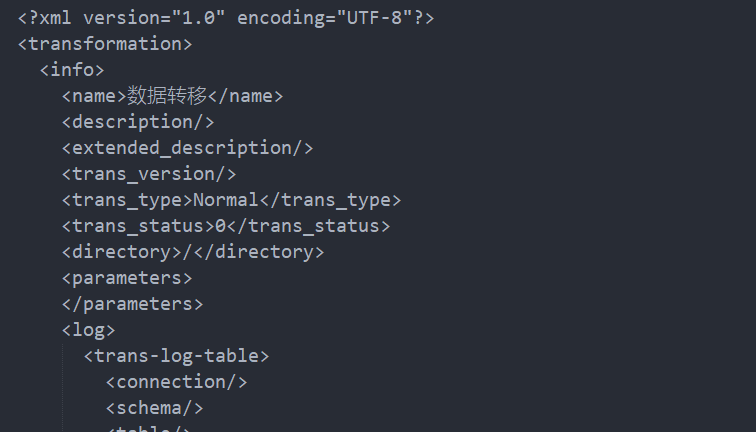Place cursor on the opening parameters tag
Viewport: 756px width, 432px height.
[127, 278]
